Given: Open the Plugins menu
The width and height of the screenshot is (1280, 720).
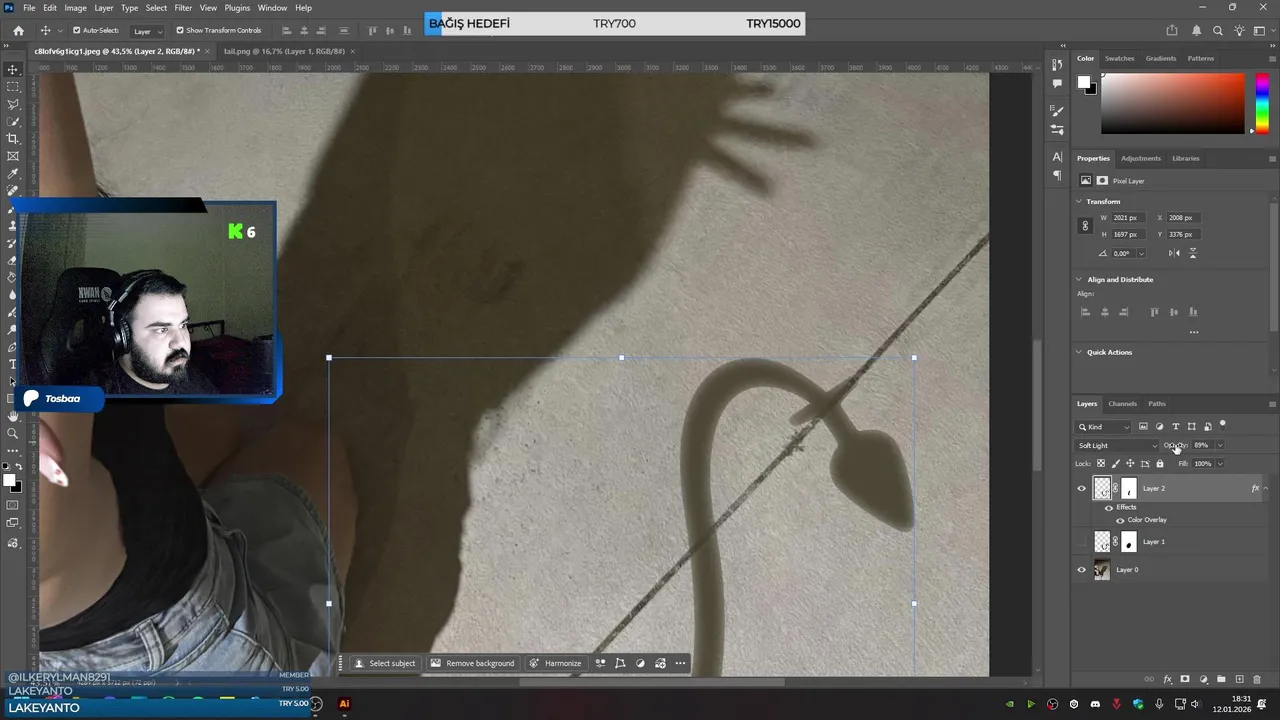Looking at the screenshot, I should coord(237,7).
